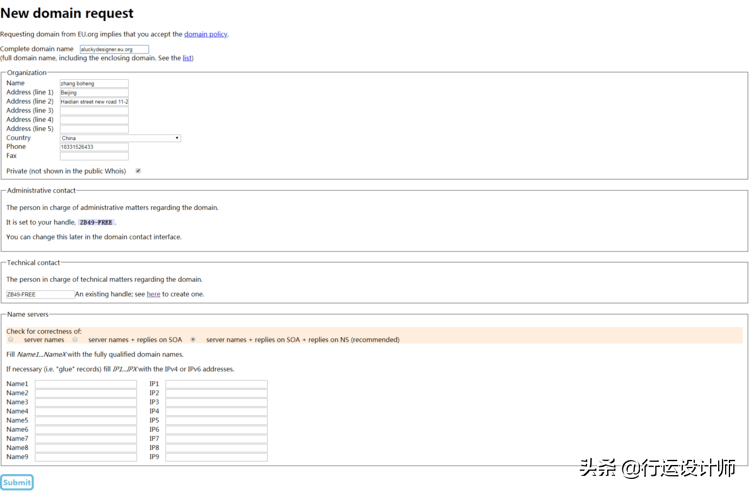
Task: Click the IP1 address field
Action: coord(217,384)
